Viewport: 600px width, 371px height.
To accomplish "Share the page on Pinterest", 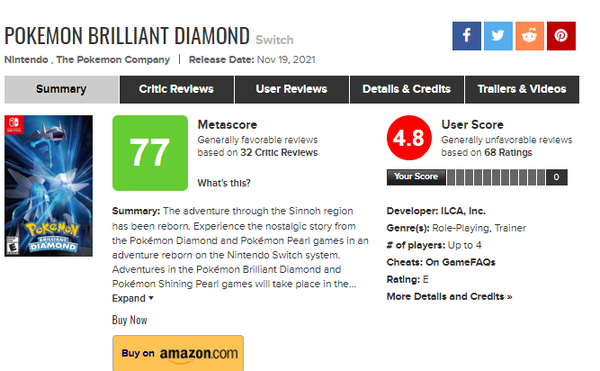I will [561, 36].
